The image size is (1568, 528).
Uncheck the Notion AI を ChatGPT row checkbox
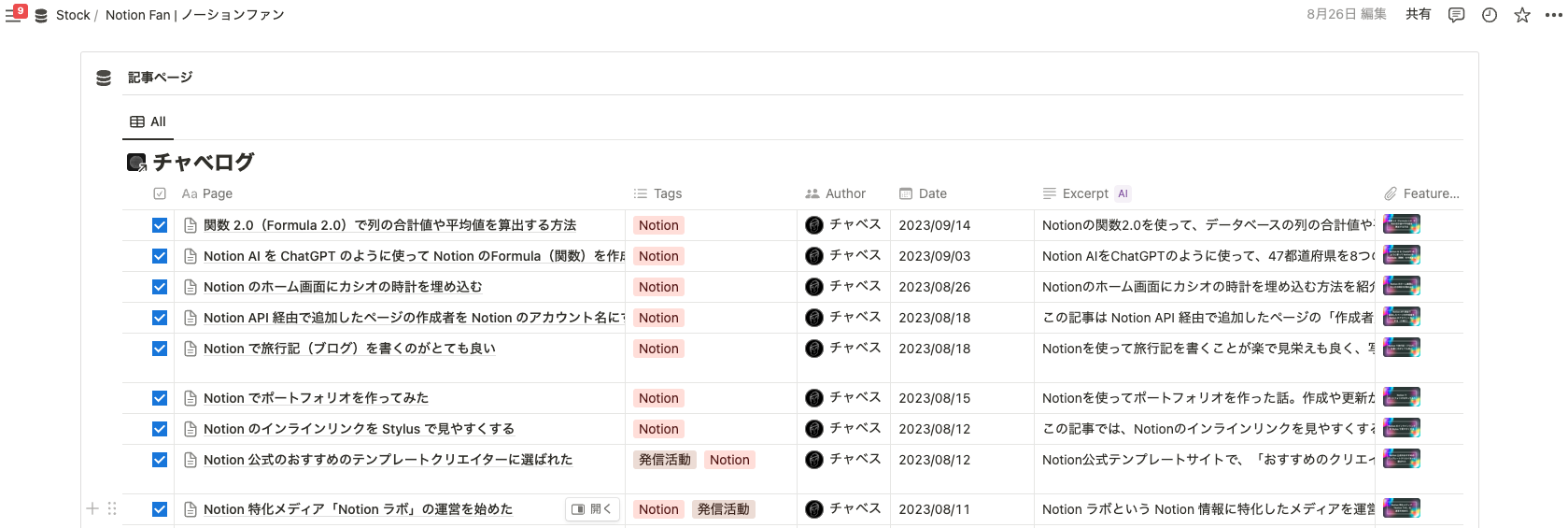click(x=160, y=256)
